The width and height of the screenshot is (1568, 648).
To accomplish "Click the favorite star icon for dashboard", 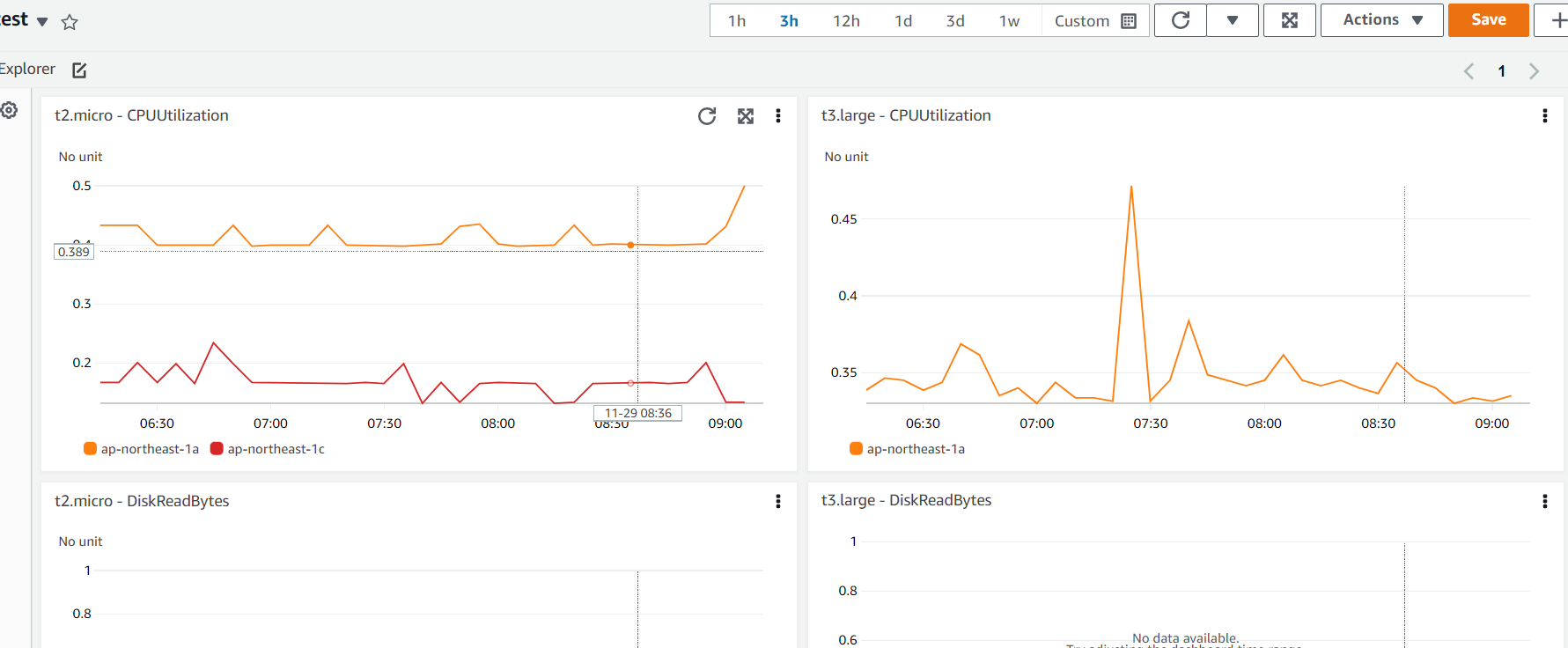I will click(70, 22).
